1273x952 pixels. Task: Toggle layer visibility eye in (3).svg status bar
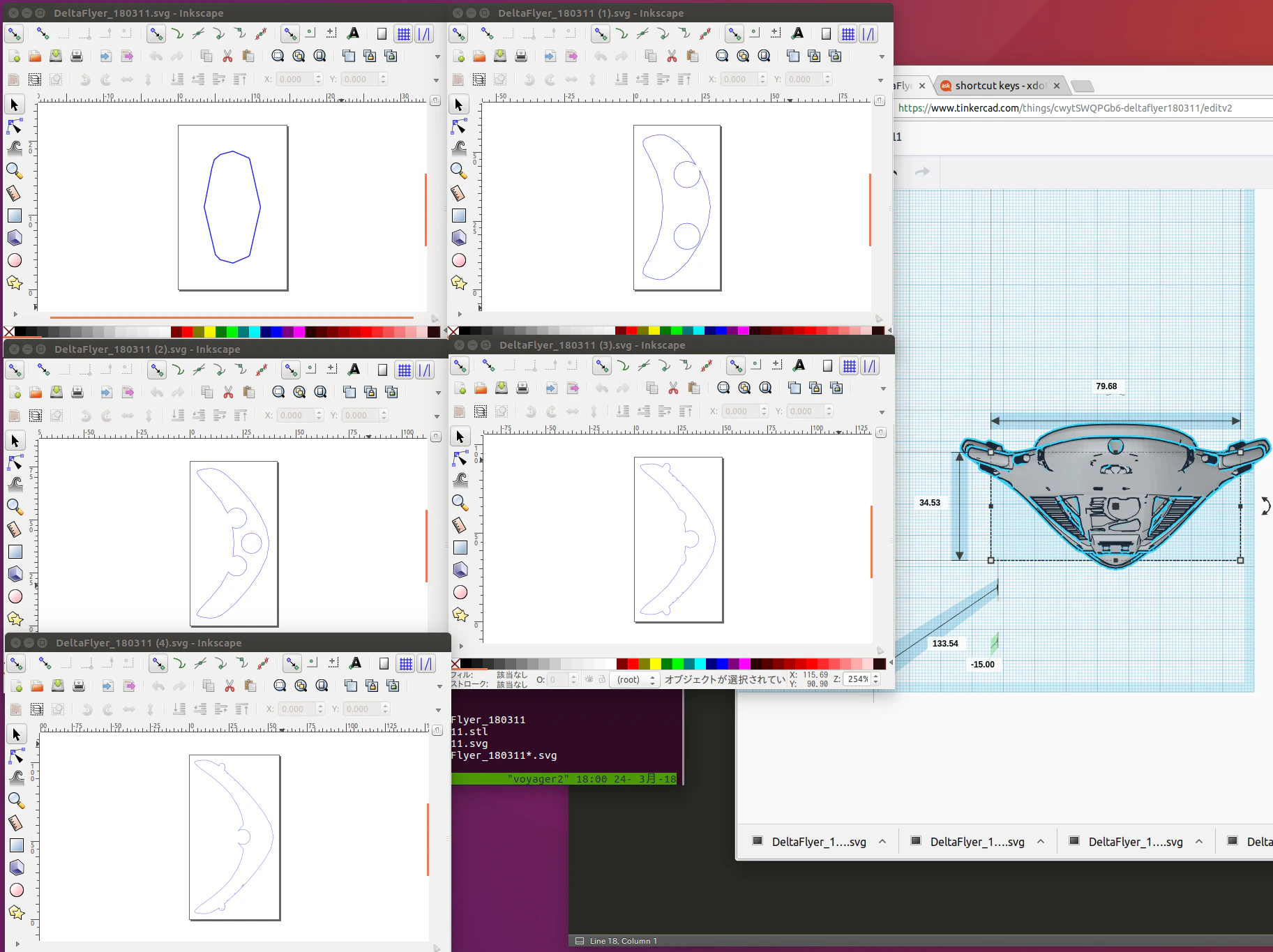(x=589, y=679)
